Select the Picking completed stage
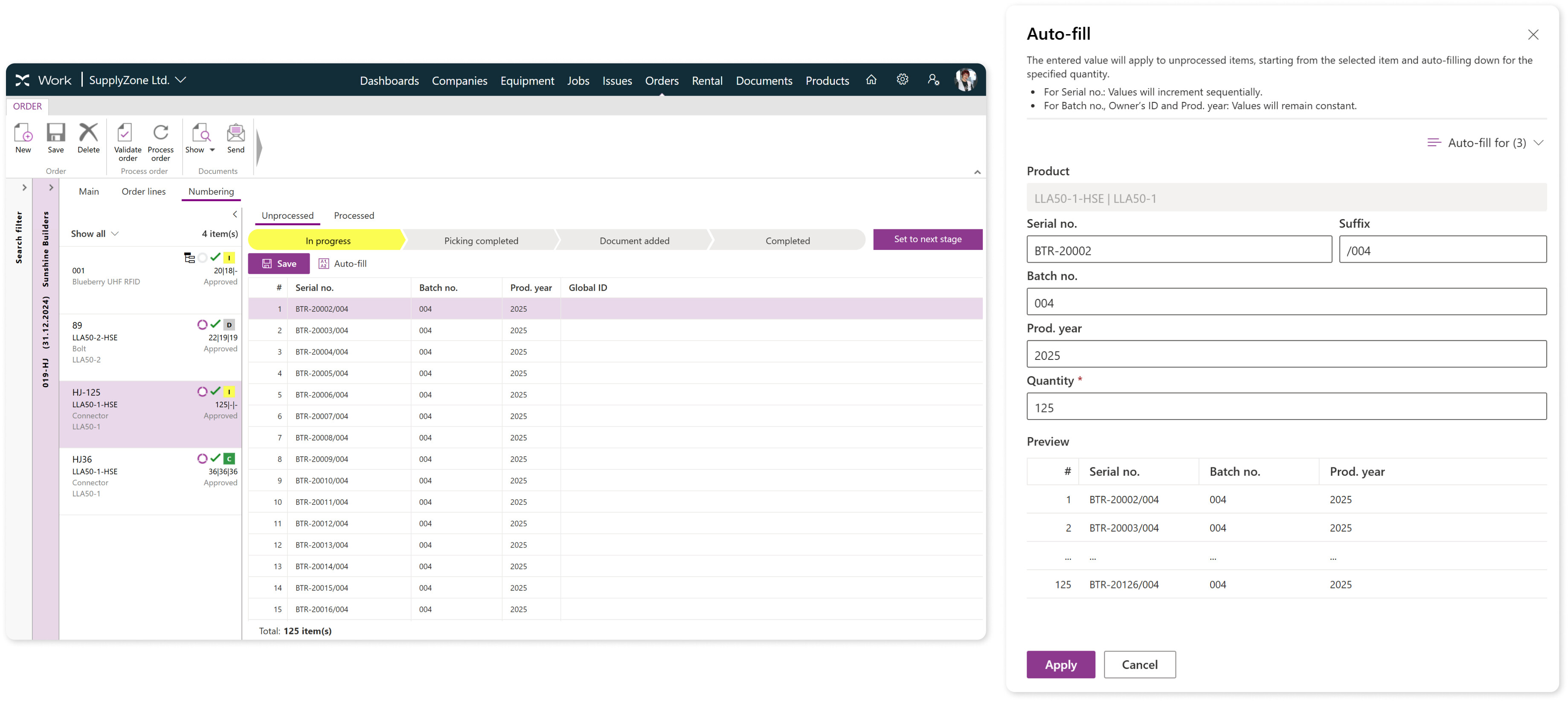Screen dimensions: 1568x701 pos(481,240)
